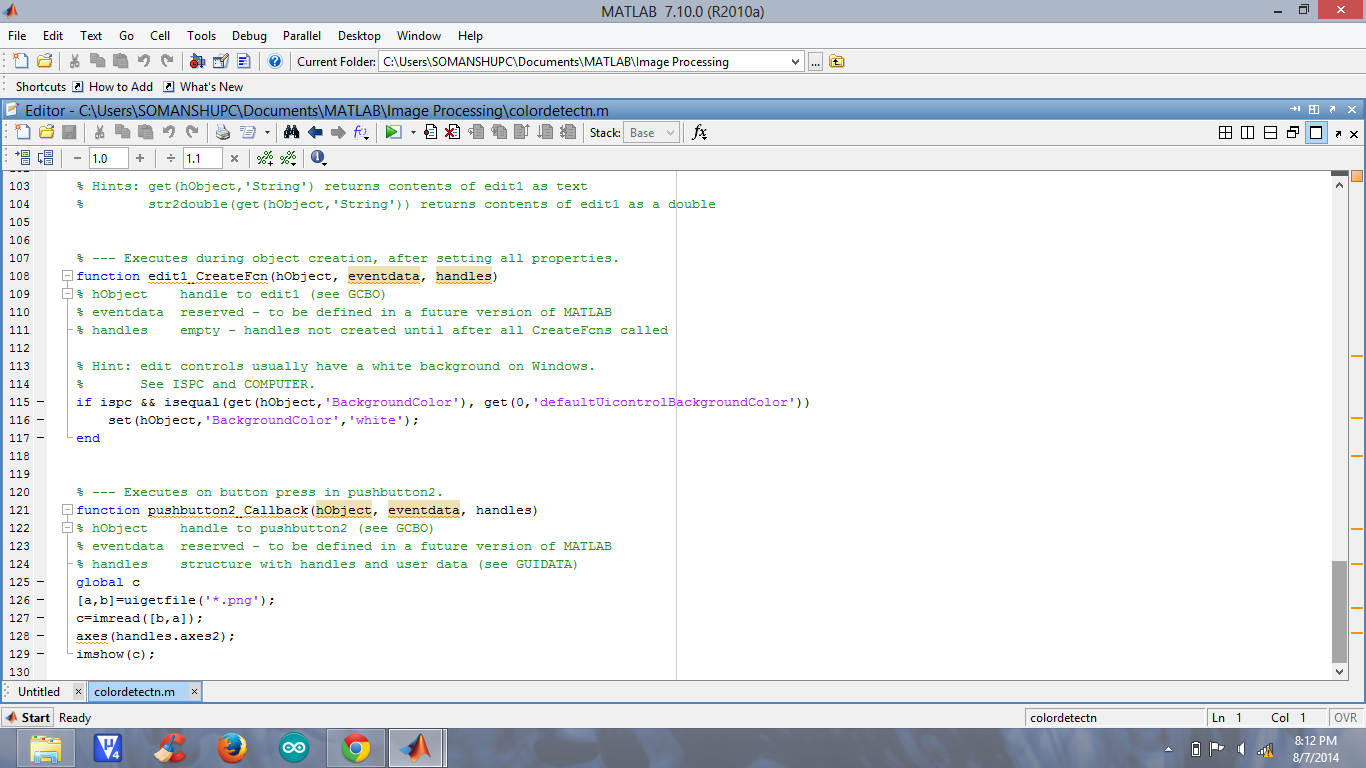Insert cell break icon

[265, 158]
